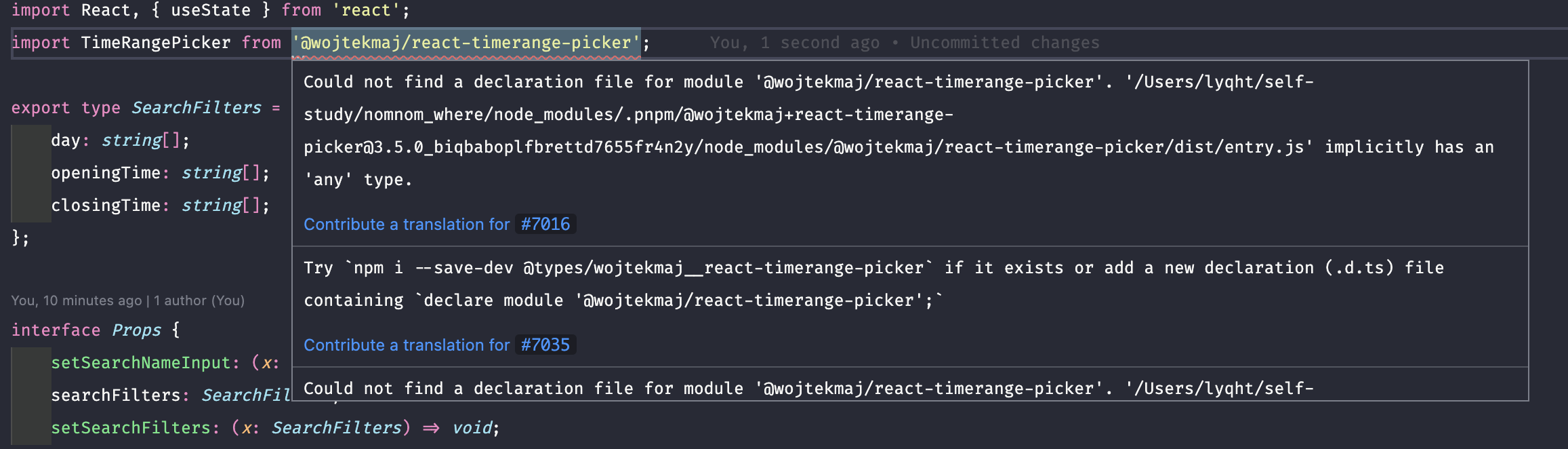Image resolution: width=1568 pixels, height=449 pixels.
Task: Click the '1 author (You)' CodeLens
Action: click(x=199, y=300)
